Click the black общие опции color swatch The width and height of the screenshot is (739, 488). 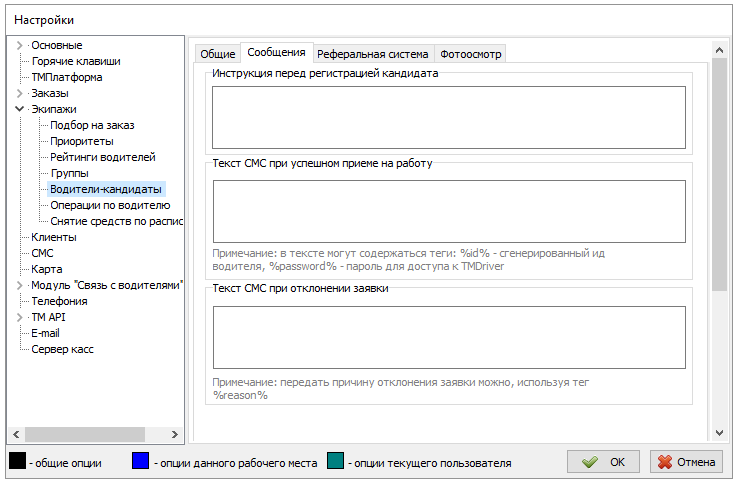coord(18,462)
